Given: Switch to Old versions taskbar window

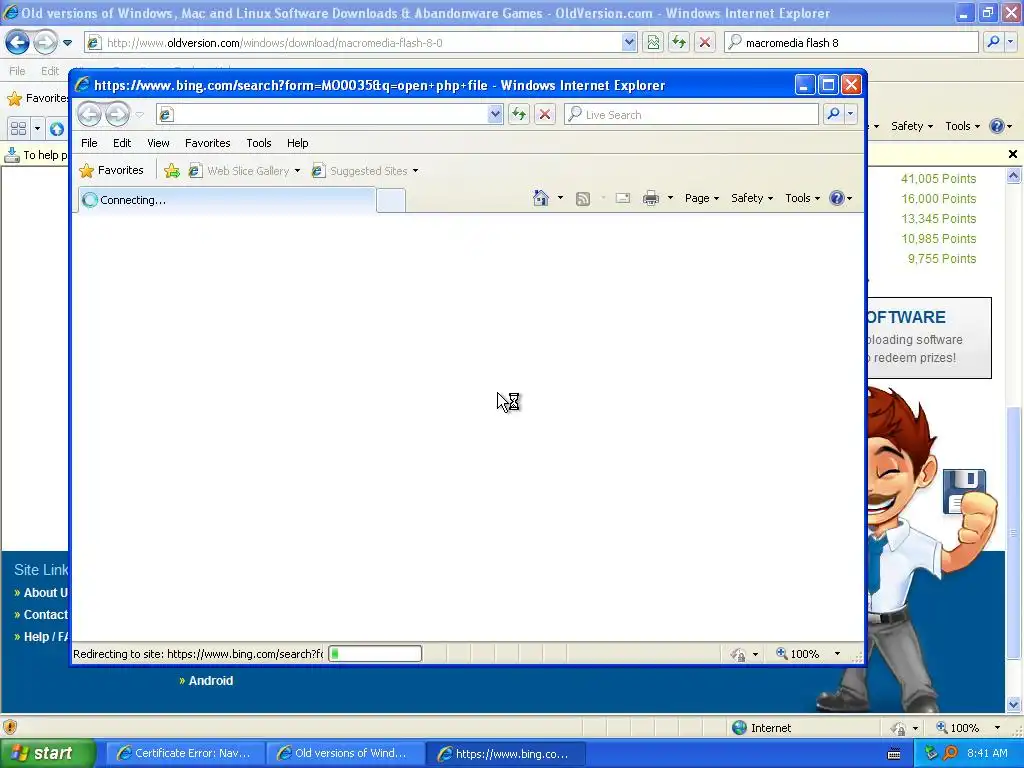Looking at the screenshot, I should pos(345,753).
